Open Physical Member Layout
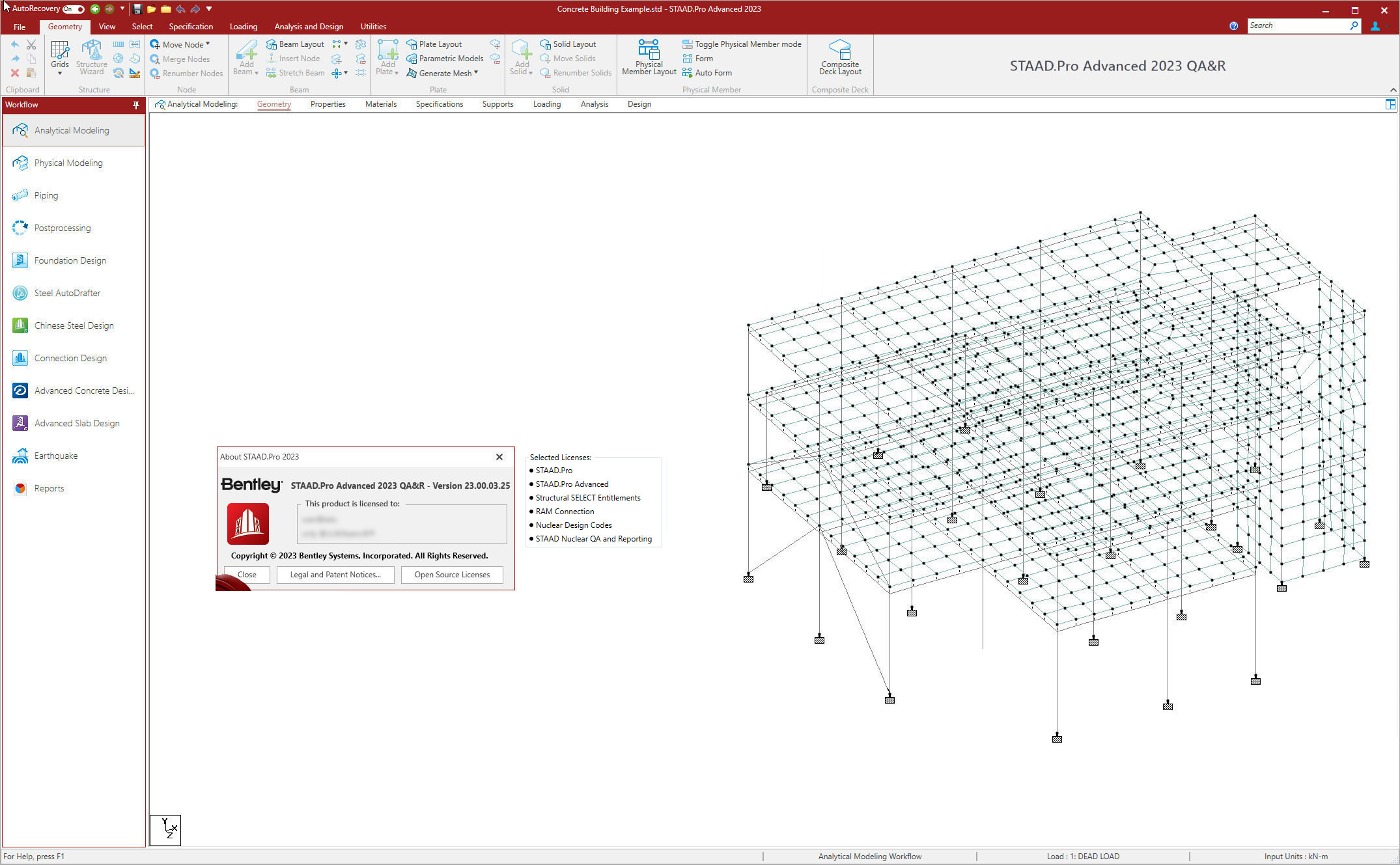Viewport: 1400px width, 865px height. coord(649,58)
